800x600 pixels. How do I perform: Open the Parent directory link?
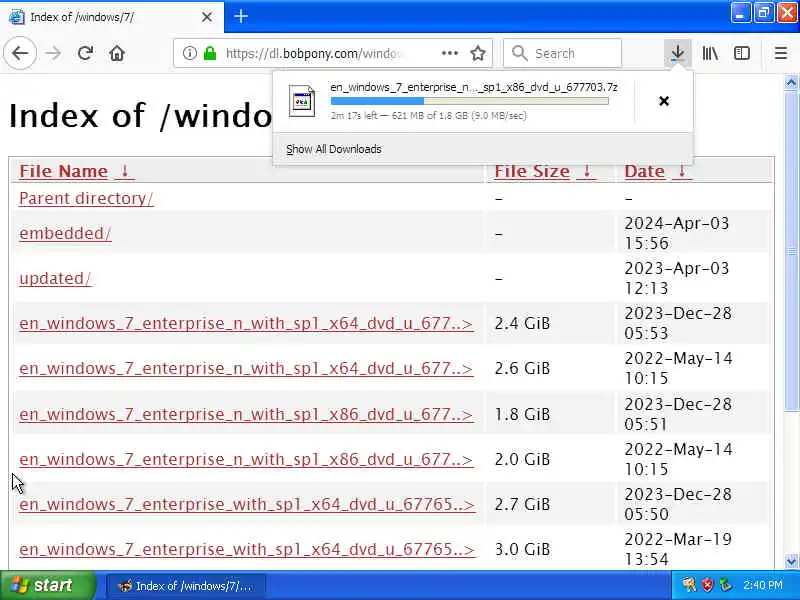[86, 198]
